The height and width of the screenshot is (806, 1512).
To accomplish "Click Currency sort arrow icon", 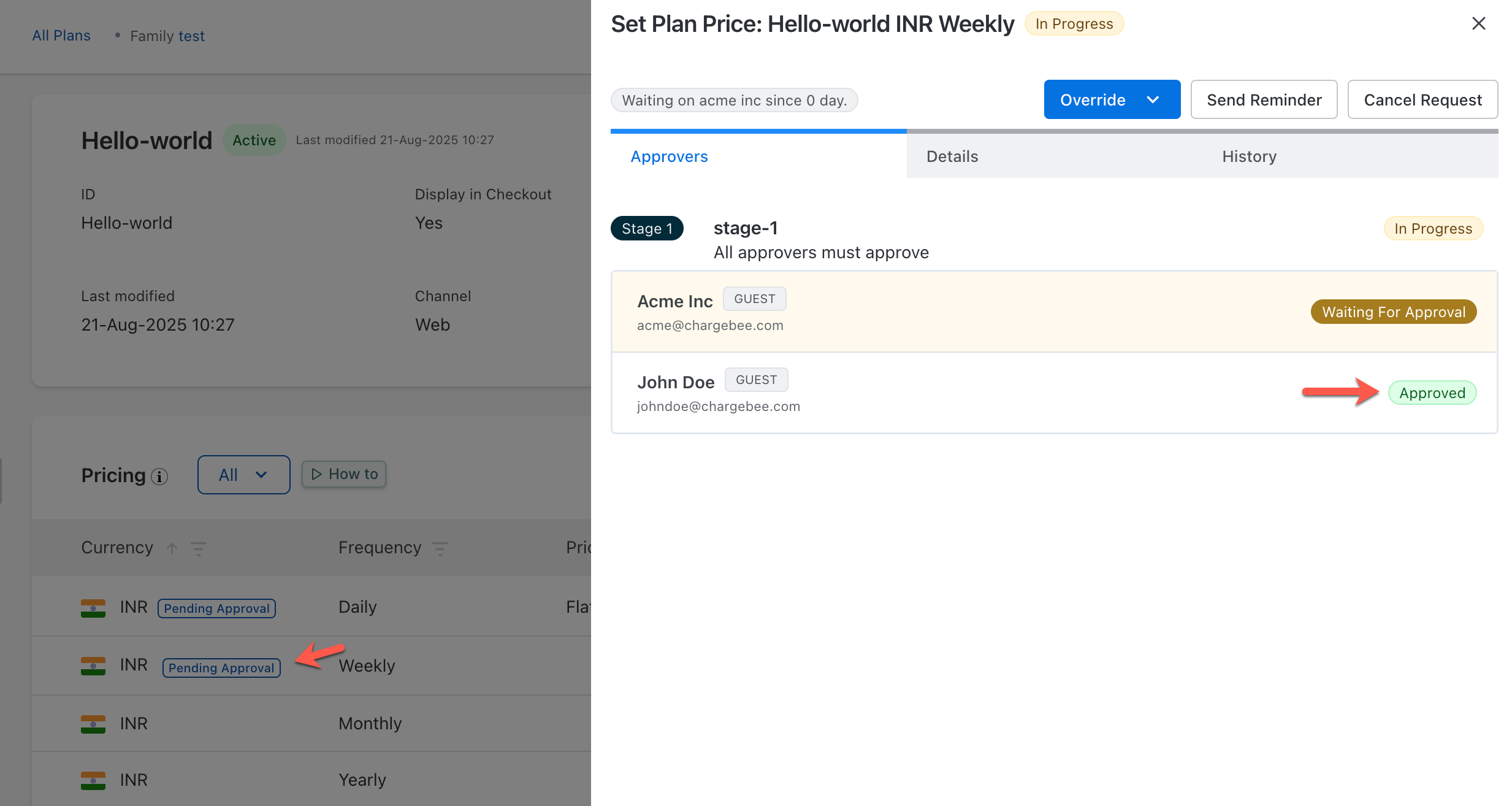I will tap(172, 548).
